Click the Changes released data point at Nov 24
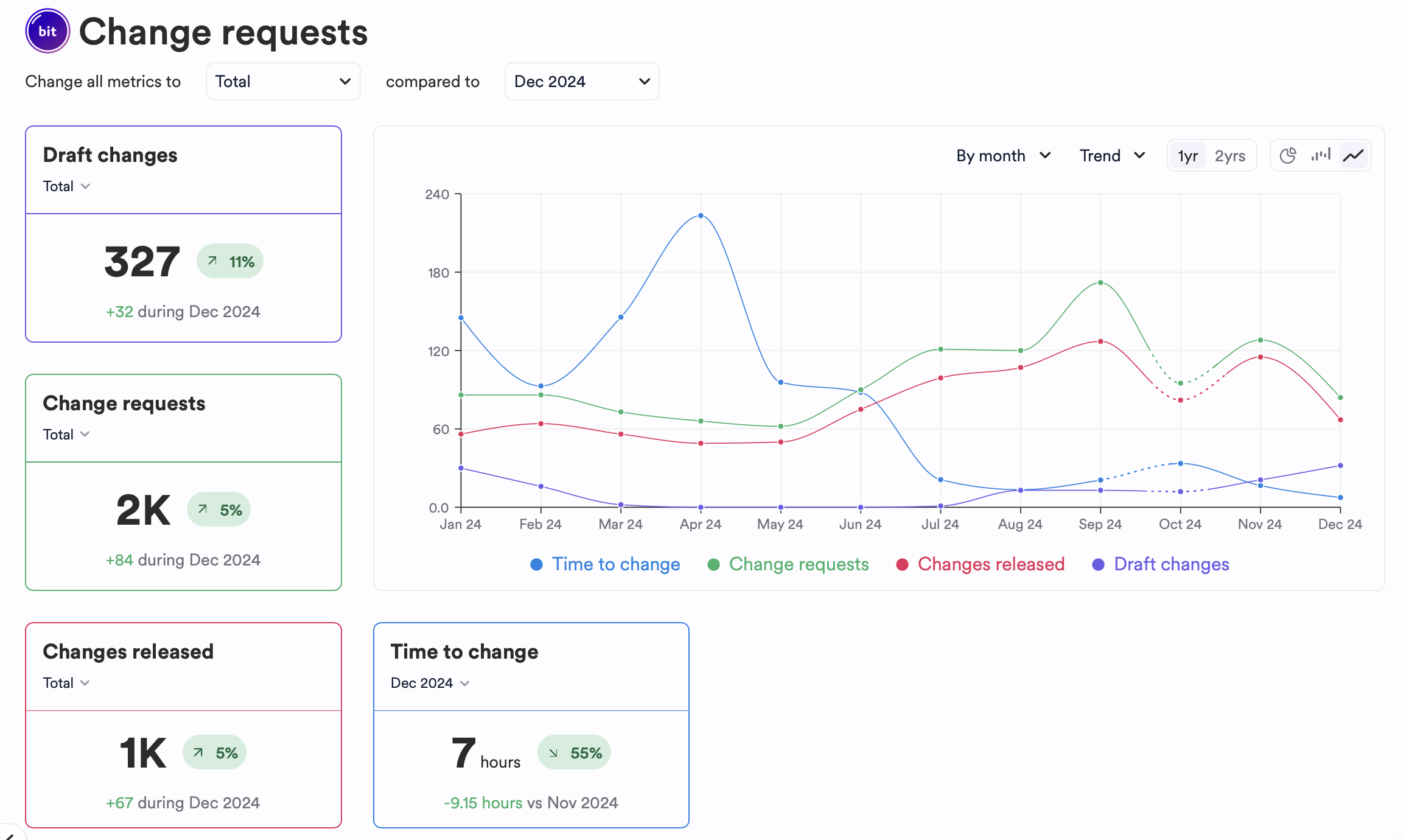This screenshot has height=840, width=1406. tap(1261, 357)
